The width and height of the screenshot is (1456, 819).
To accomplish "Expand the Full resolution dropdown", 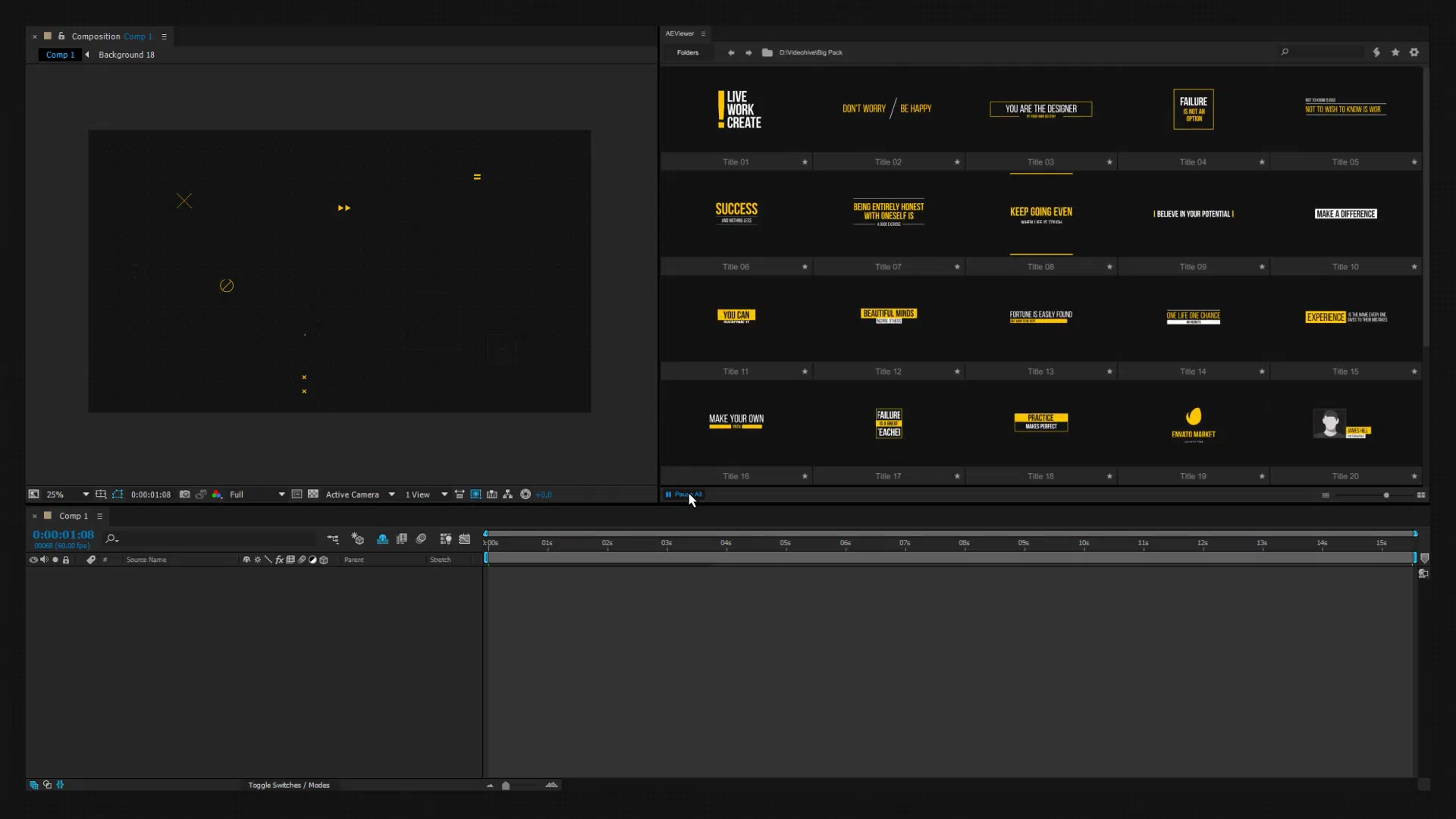I will (x=281, y=494).
